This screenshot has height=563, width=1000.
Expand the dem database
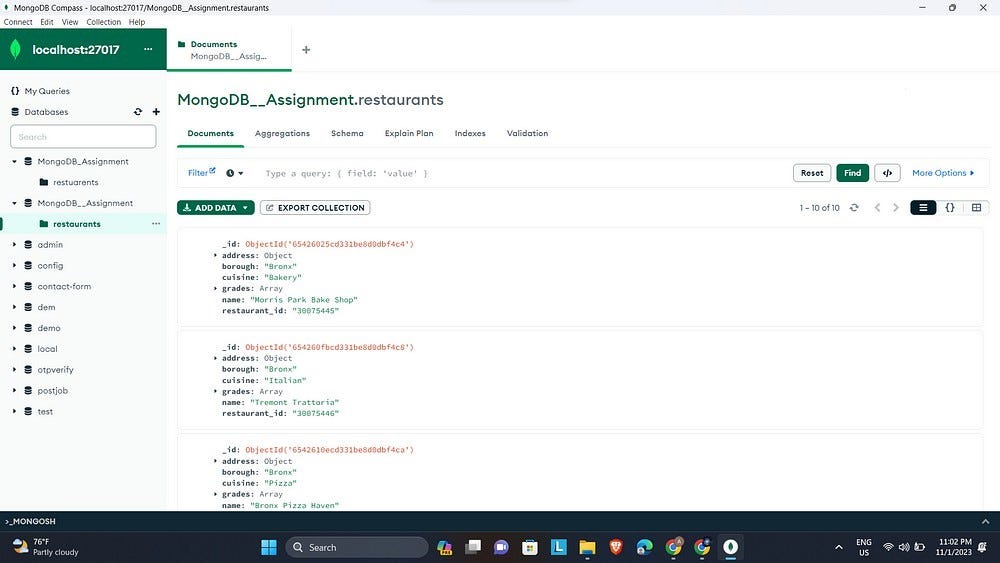point(14,307)
